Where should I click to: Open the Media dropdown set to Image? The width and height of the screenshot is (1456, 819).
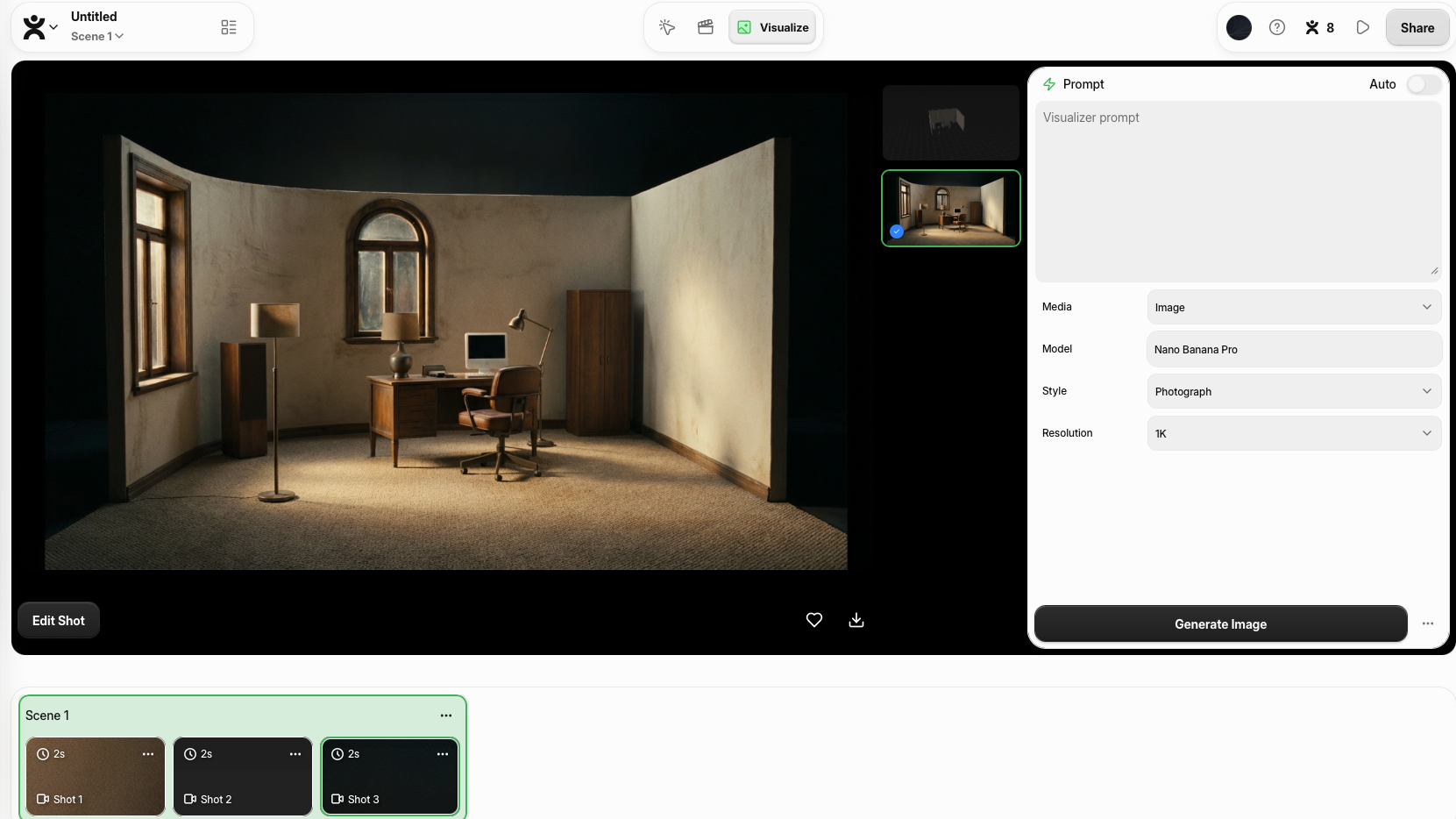(x=1293, y=307)
